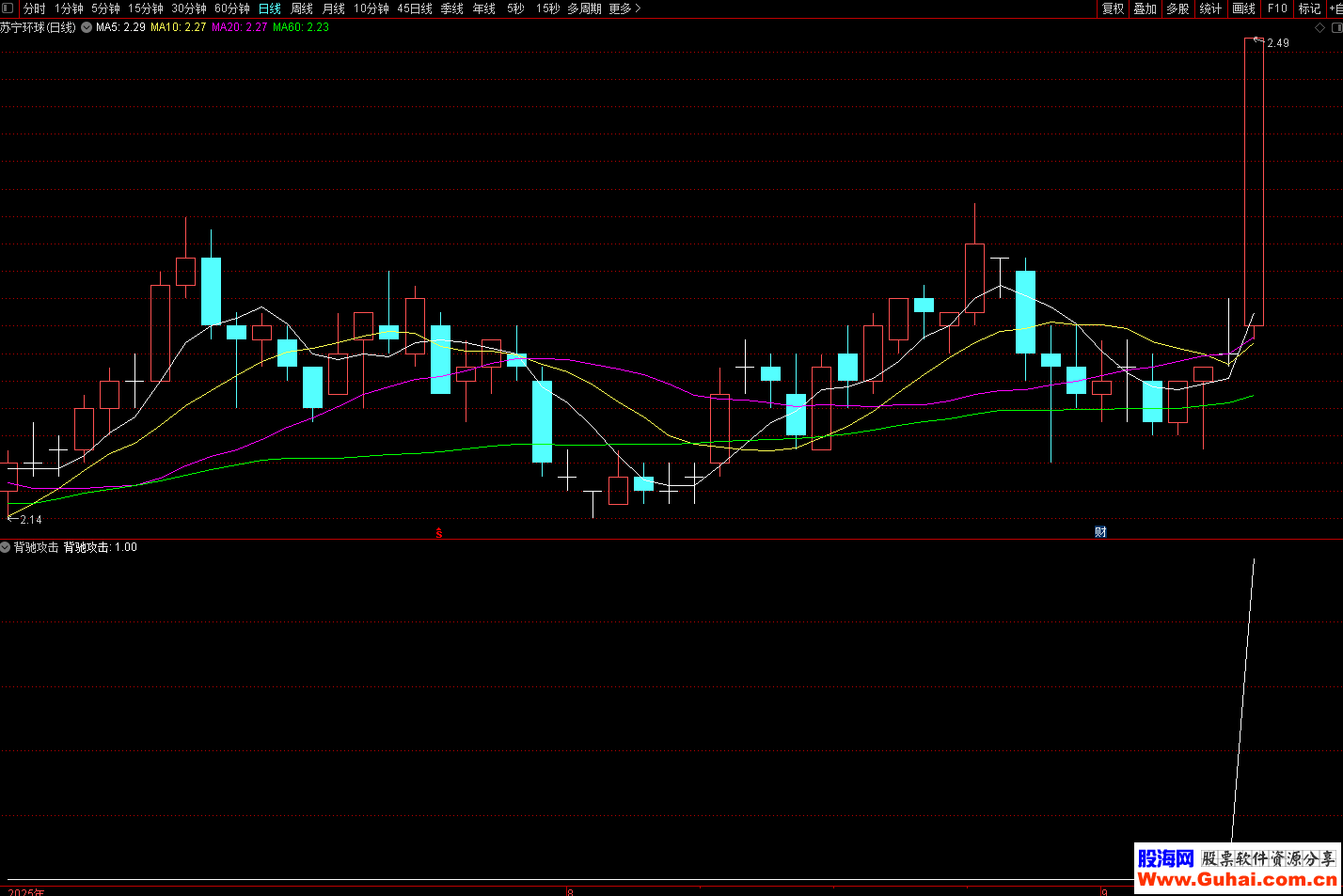Select the 15秒 period tab
This screenshot has height=896, width=1343.
[548, 8]
